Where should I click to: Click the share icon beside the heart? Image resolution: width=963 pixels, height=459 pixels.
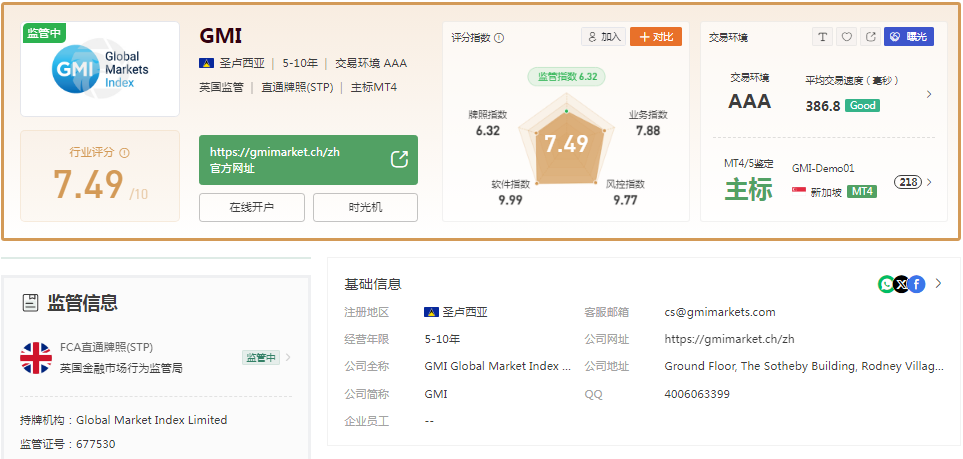coord(870,37)
